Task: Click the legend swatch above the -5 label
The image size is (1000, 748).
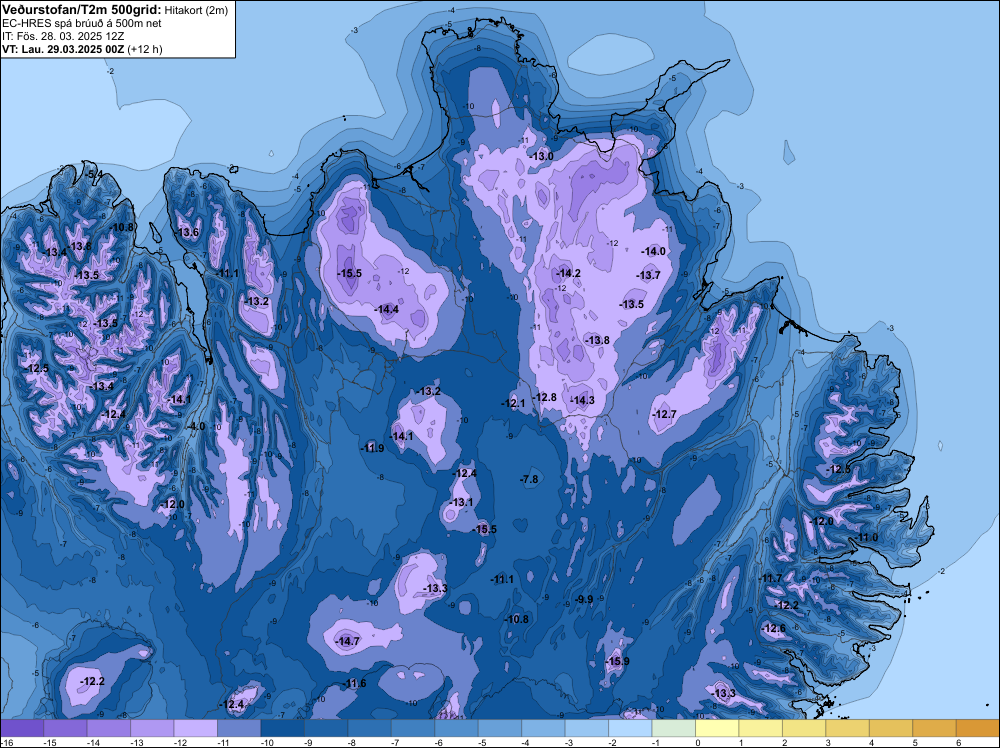Action: pyautogui.click(x=499, y=728)
